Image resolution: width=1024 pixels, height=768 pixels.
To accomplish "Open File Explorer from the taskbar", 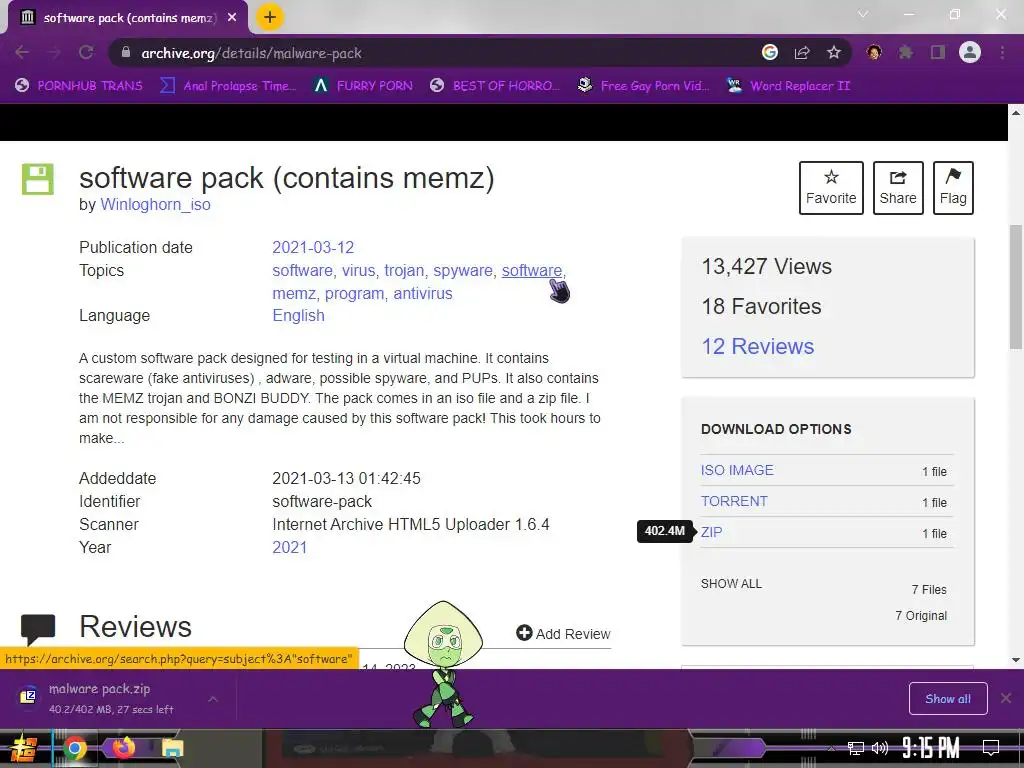I will coord(172,748).
